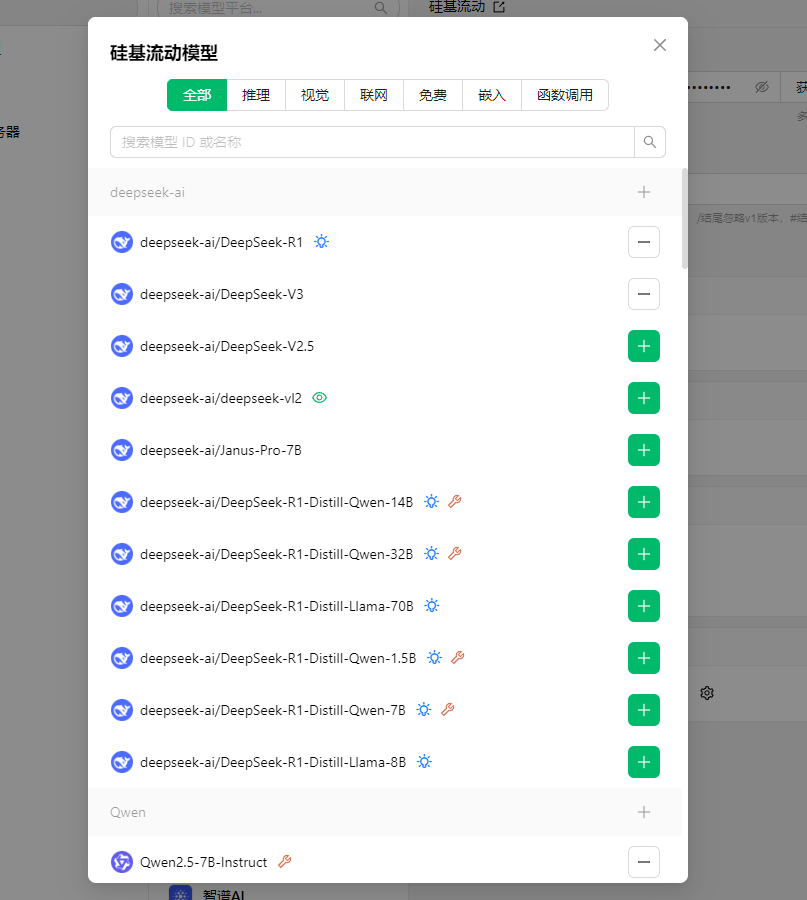The width and height of the screenshot is (807, 900).
Task: Toggle API key visibility eye icon
Action: pos(761,87)
